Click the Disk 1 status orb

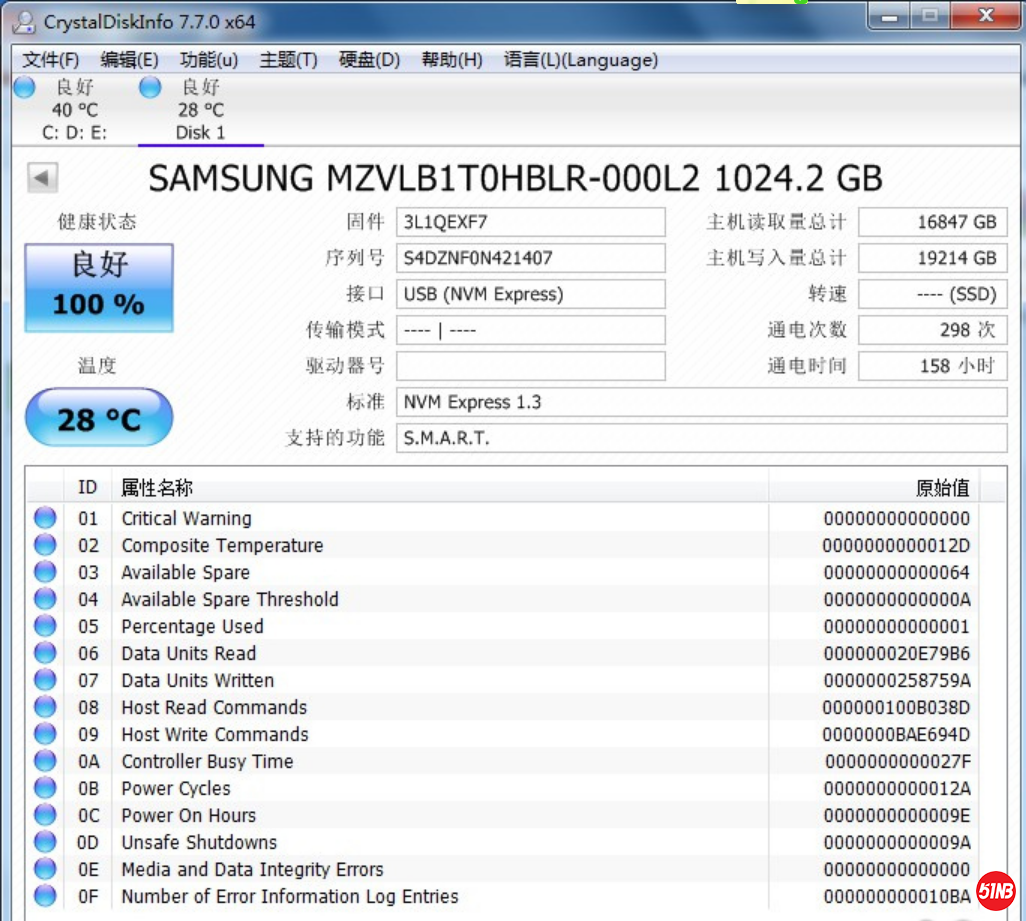pyautogui.click(x=150, y=88)
